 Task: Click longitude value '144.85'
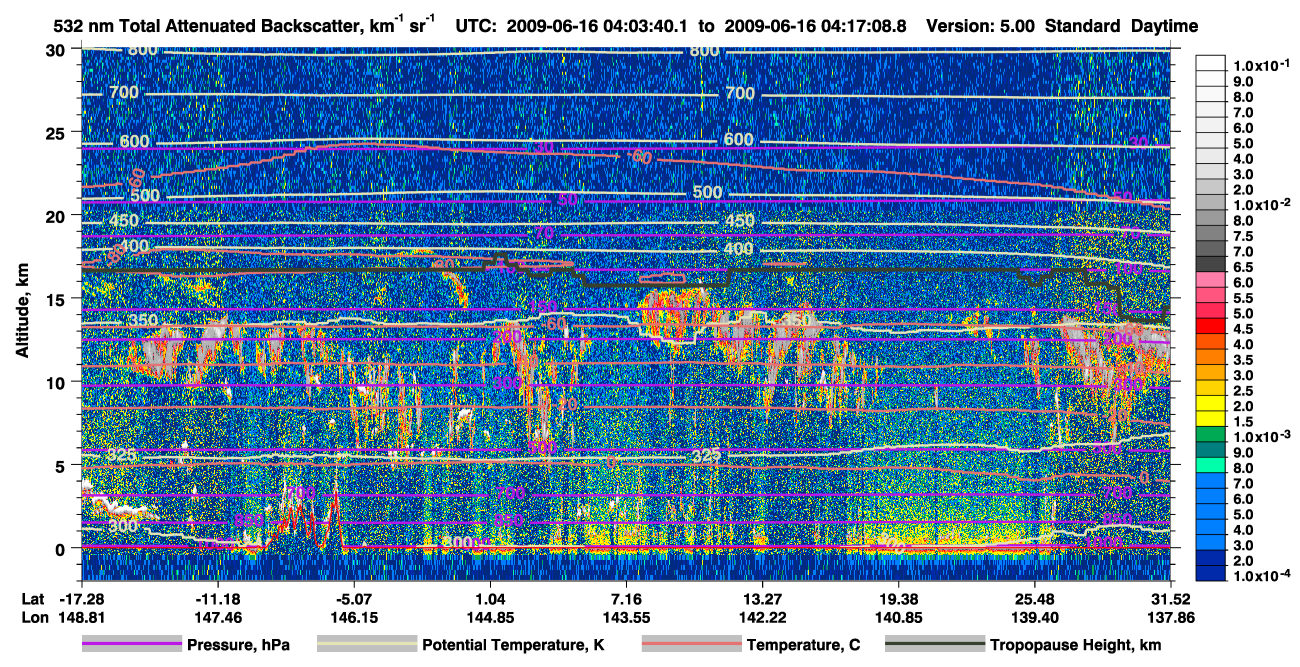[x=490, y=619]
